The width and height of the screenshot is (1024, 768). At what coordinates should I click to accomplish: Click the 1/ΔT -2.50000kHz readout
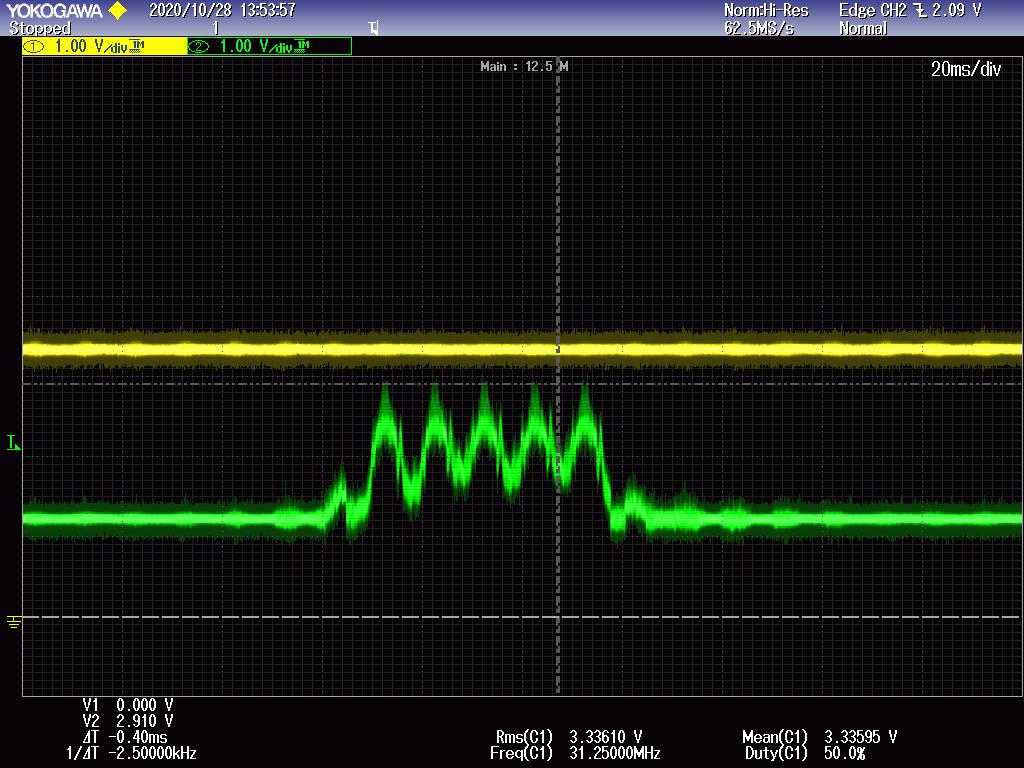(x=131, y=753)
